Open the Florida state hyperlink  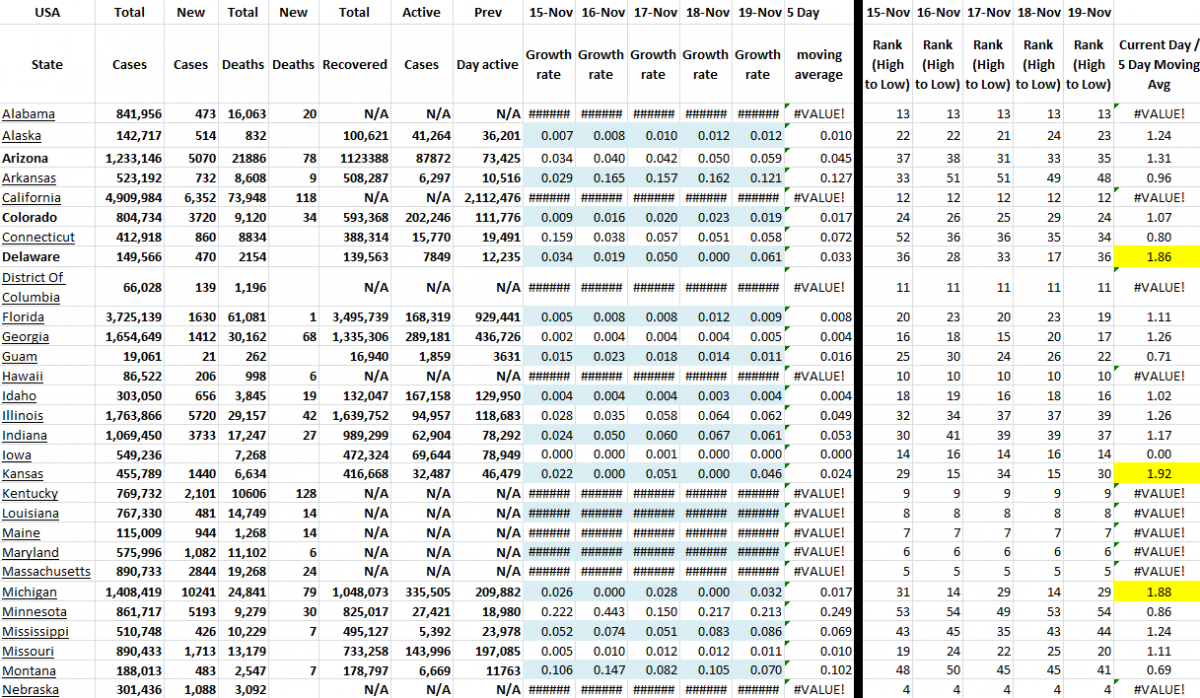[x=22, y=317]
